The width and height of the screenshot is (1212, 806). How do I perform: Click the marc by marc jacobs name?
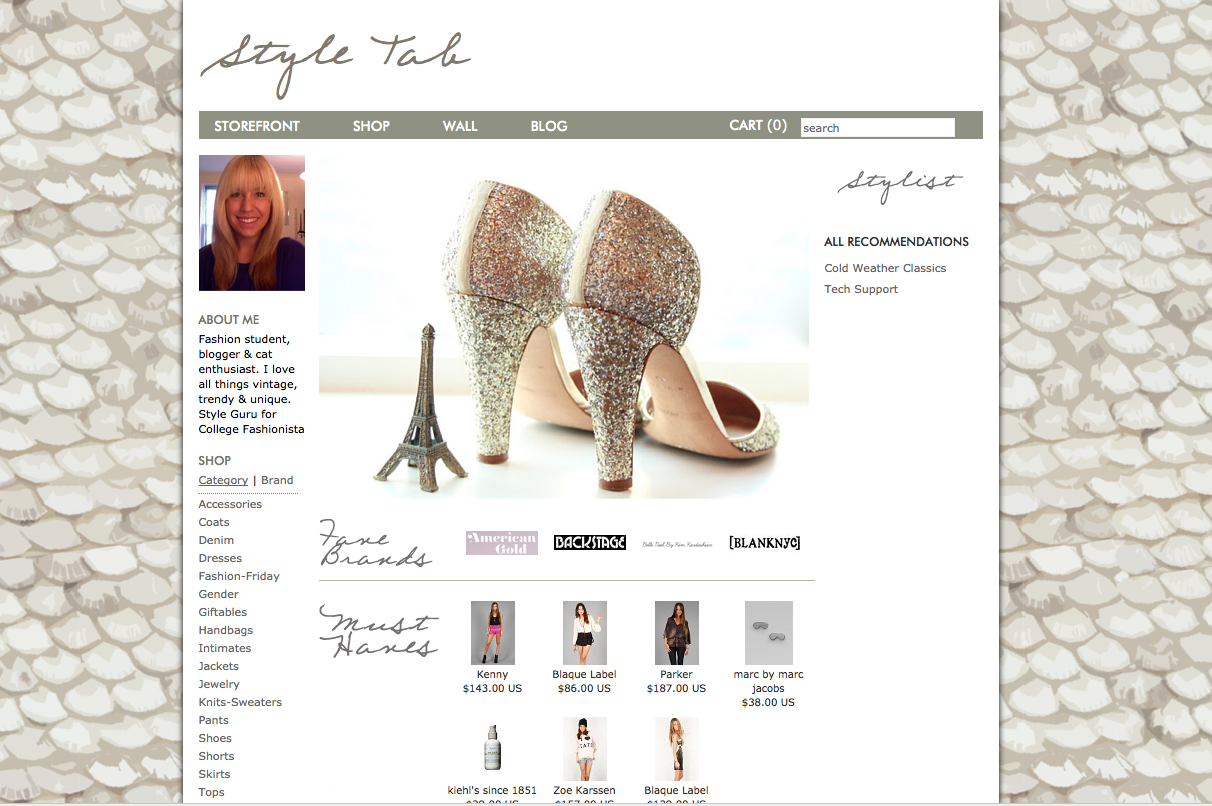click(768, 681)
